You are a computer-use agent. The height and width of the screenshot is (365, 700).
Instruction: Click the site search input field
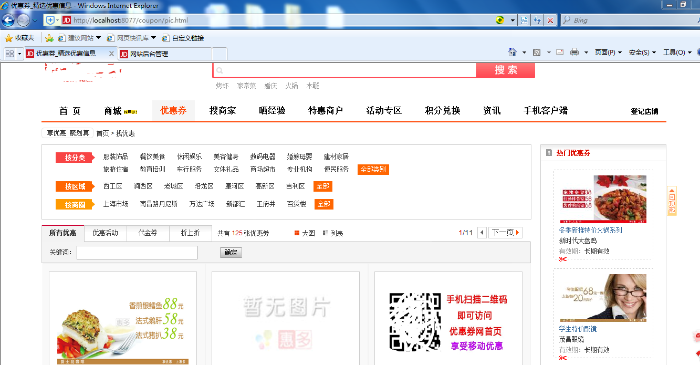345,70
